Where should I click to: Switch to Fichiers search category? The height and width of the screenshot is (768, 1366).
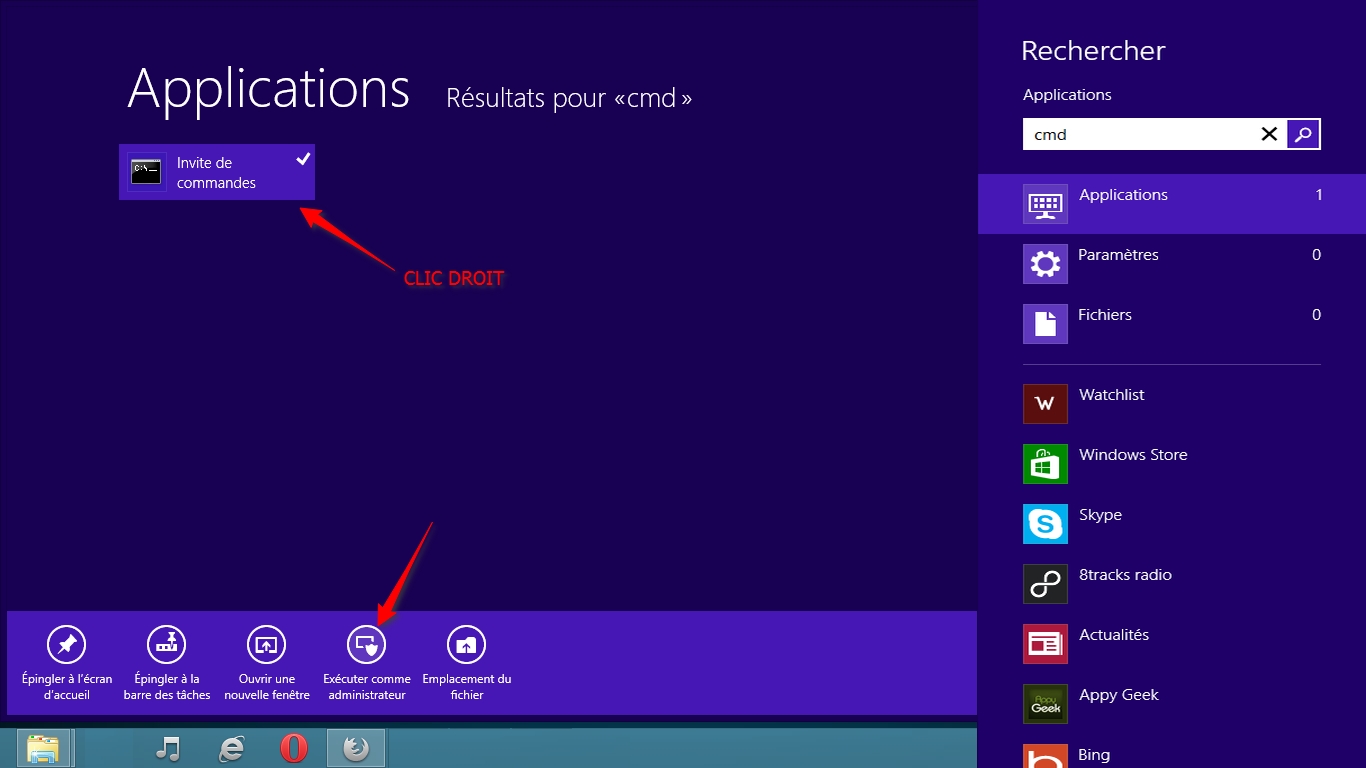point(1171,324)
